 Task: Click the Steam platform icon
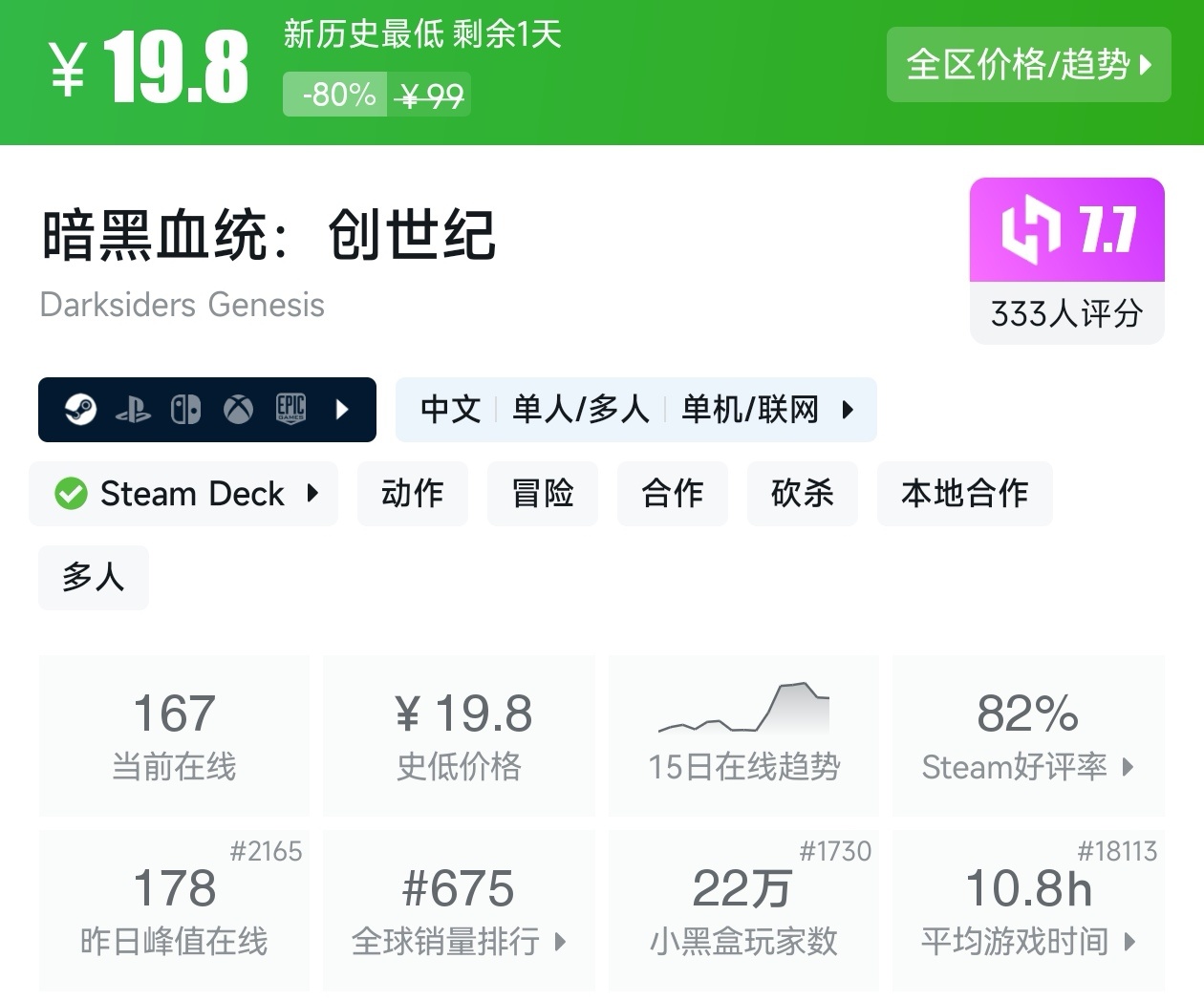[80, 410]
